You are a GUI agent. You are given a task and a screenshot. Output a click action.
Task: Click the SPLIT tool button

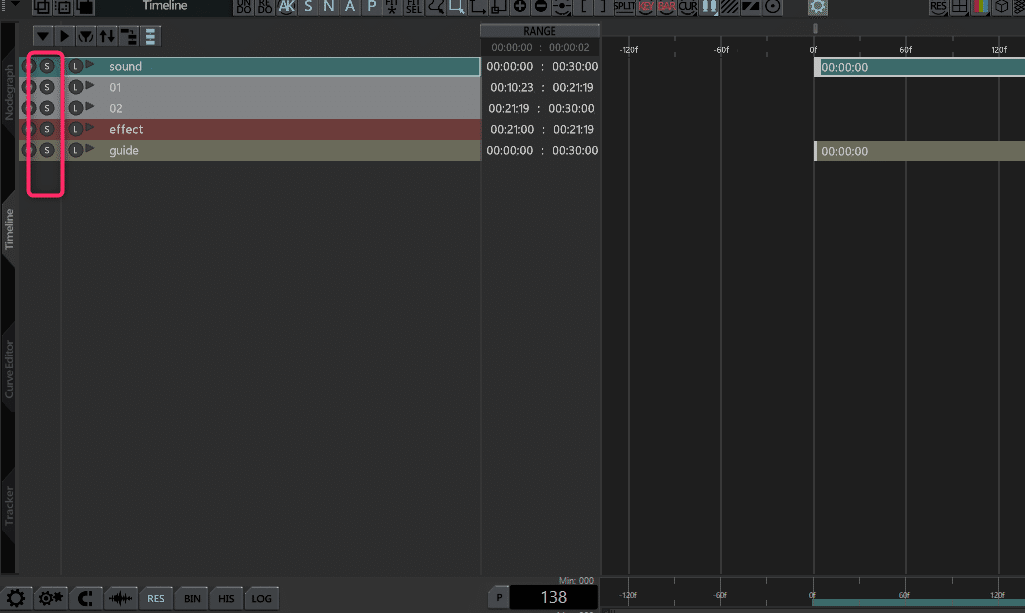click(624, 7)
